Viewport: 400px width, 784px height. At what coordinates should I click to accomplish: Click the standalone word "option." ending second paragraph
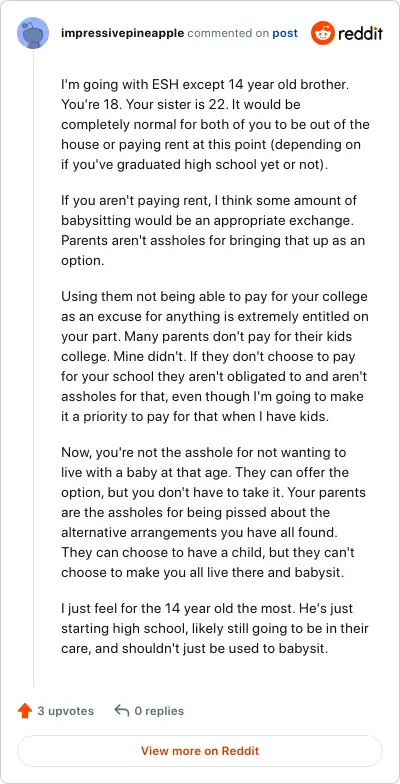(x=82, y=260)
